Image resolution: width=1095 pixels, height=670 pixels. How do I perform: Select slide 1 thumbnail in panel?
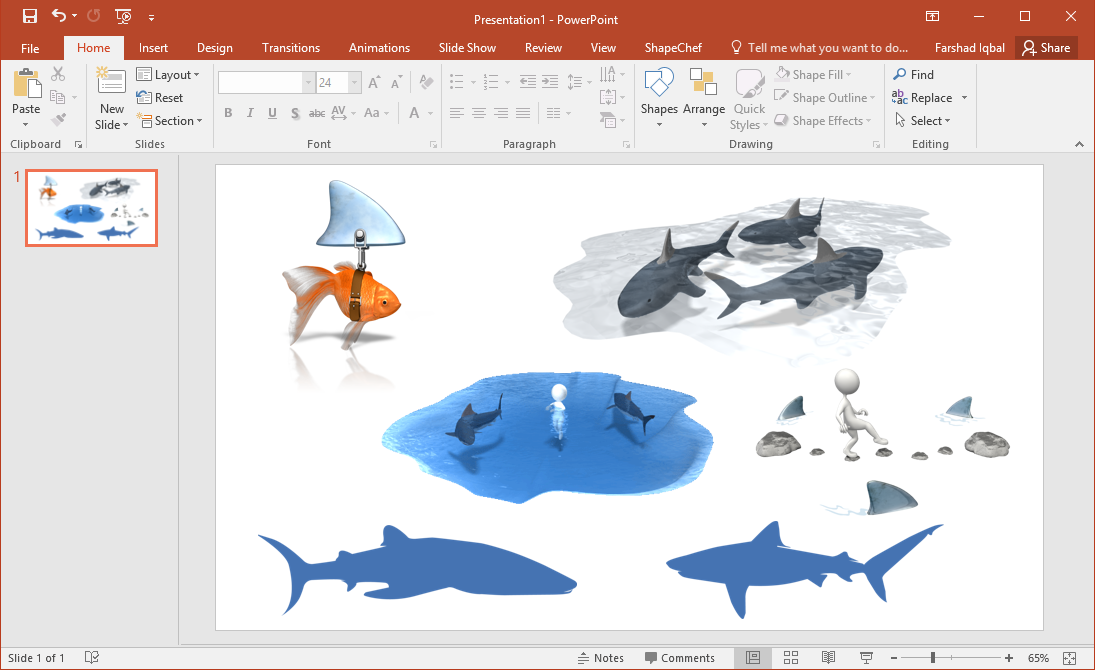91,207
